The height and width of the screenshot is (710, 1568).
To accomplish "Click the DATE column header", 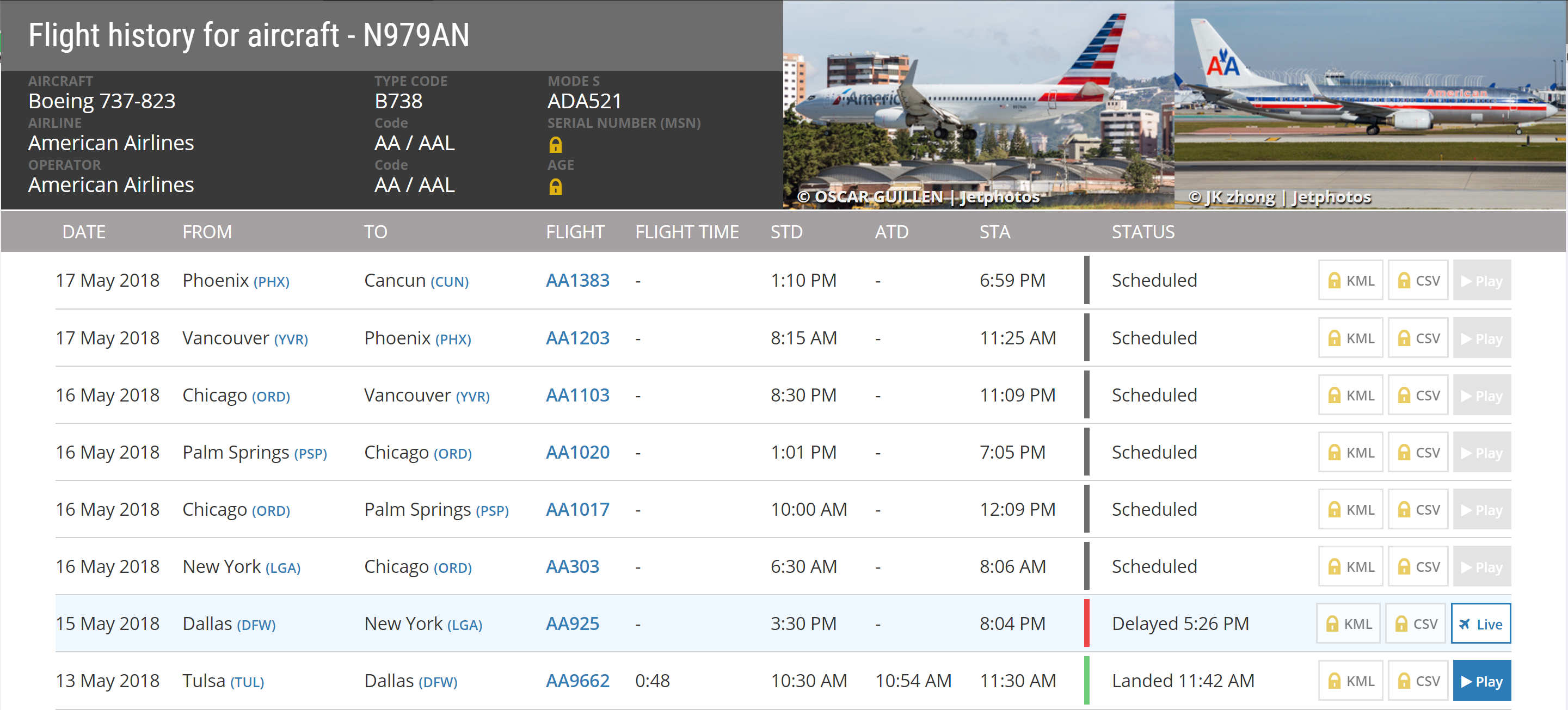I will 83,232.
